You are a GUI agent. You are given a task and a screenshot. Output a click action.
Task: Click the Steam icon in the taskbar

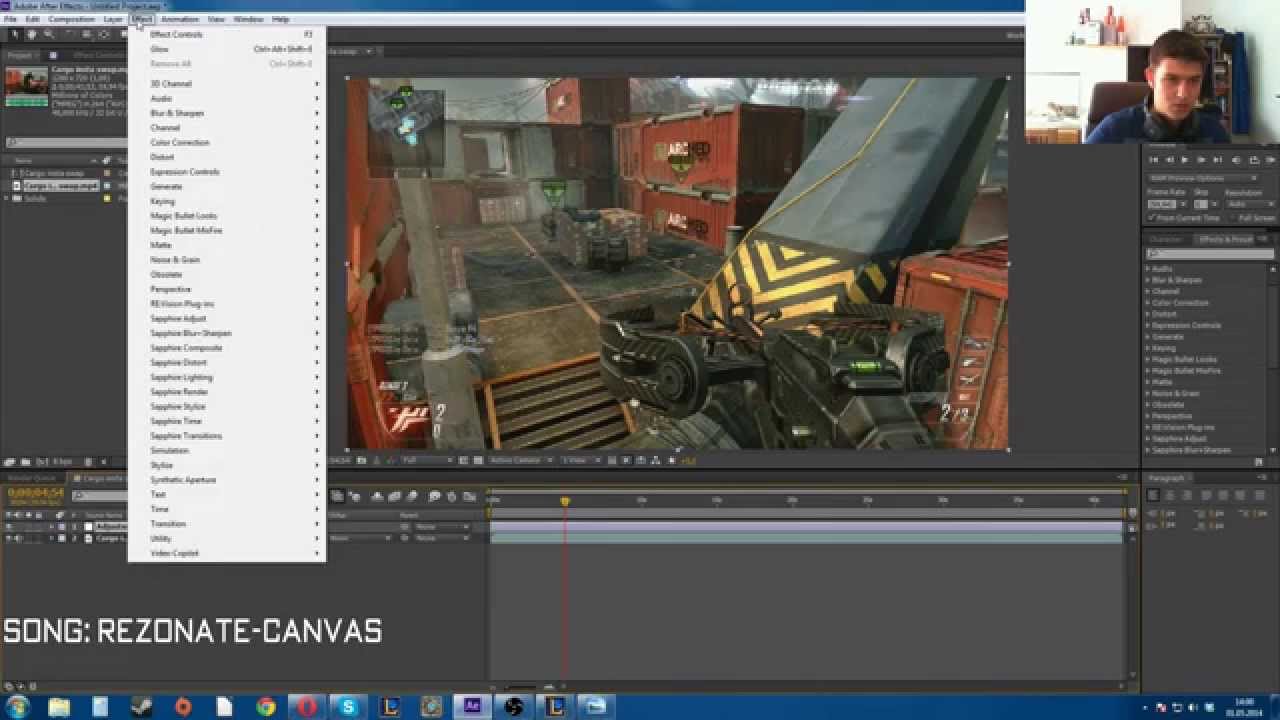tap(140, 707)
